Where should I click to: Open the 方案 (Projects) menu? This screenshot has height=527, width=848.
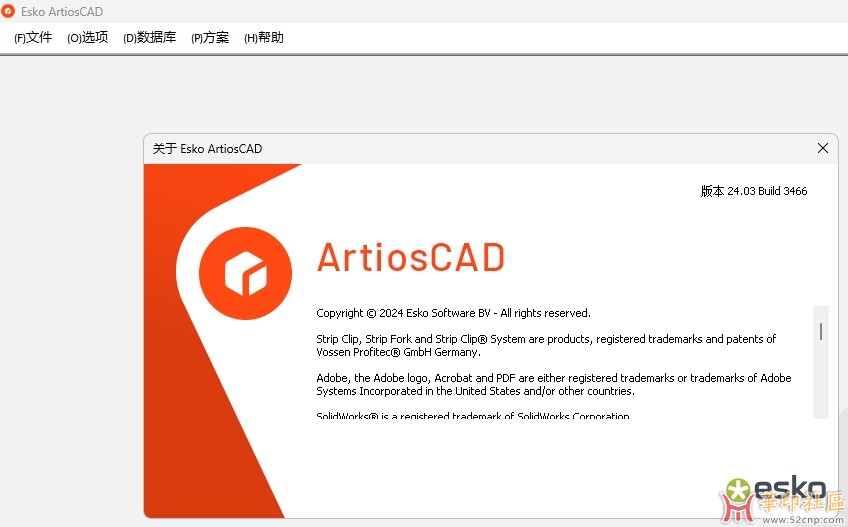click(210, 37)
